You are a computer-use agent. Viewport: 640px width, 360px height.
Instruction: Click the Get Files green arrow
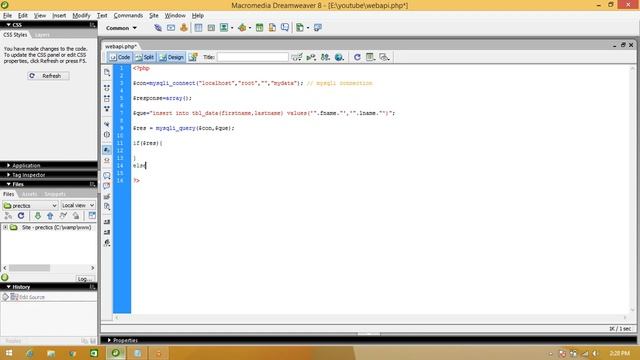coord(38,216)
